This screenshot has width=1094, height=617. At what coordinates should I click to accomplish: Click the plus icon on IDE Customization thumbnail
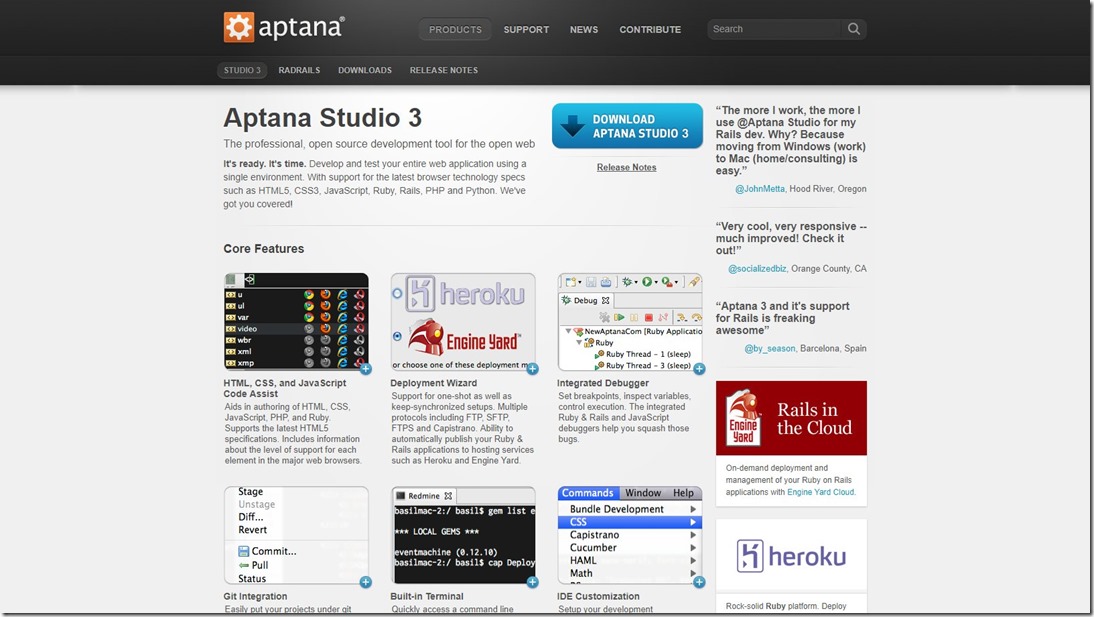point(699,582)
